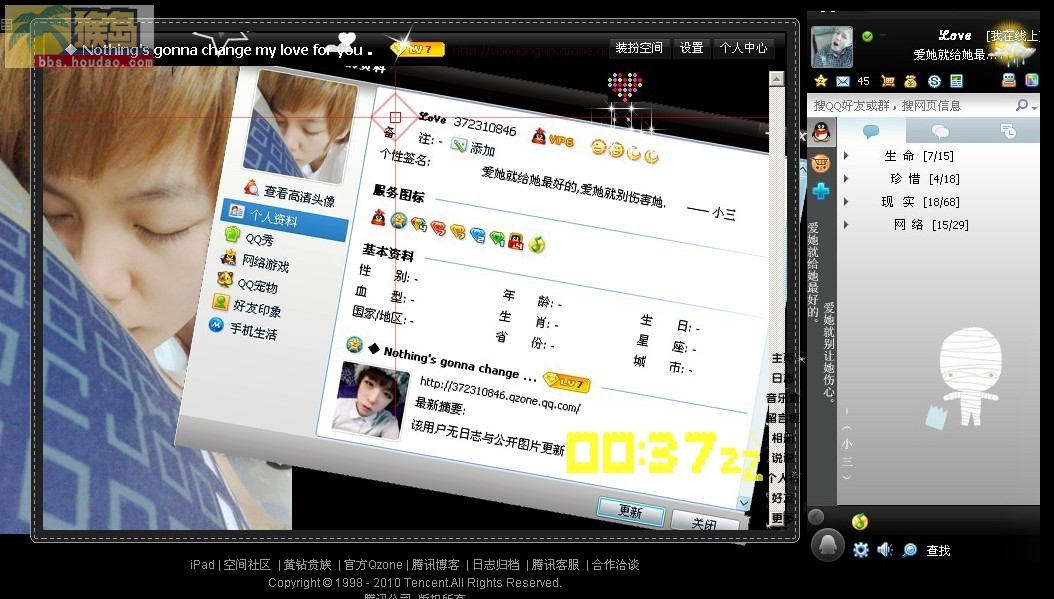Image resolution: width=1054 pixels, height=599 pixels.
Task: Click the blue circular S icon in QQ toolbar
Action: (x=934, y=81)
